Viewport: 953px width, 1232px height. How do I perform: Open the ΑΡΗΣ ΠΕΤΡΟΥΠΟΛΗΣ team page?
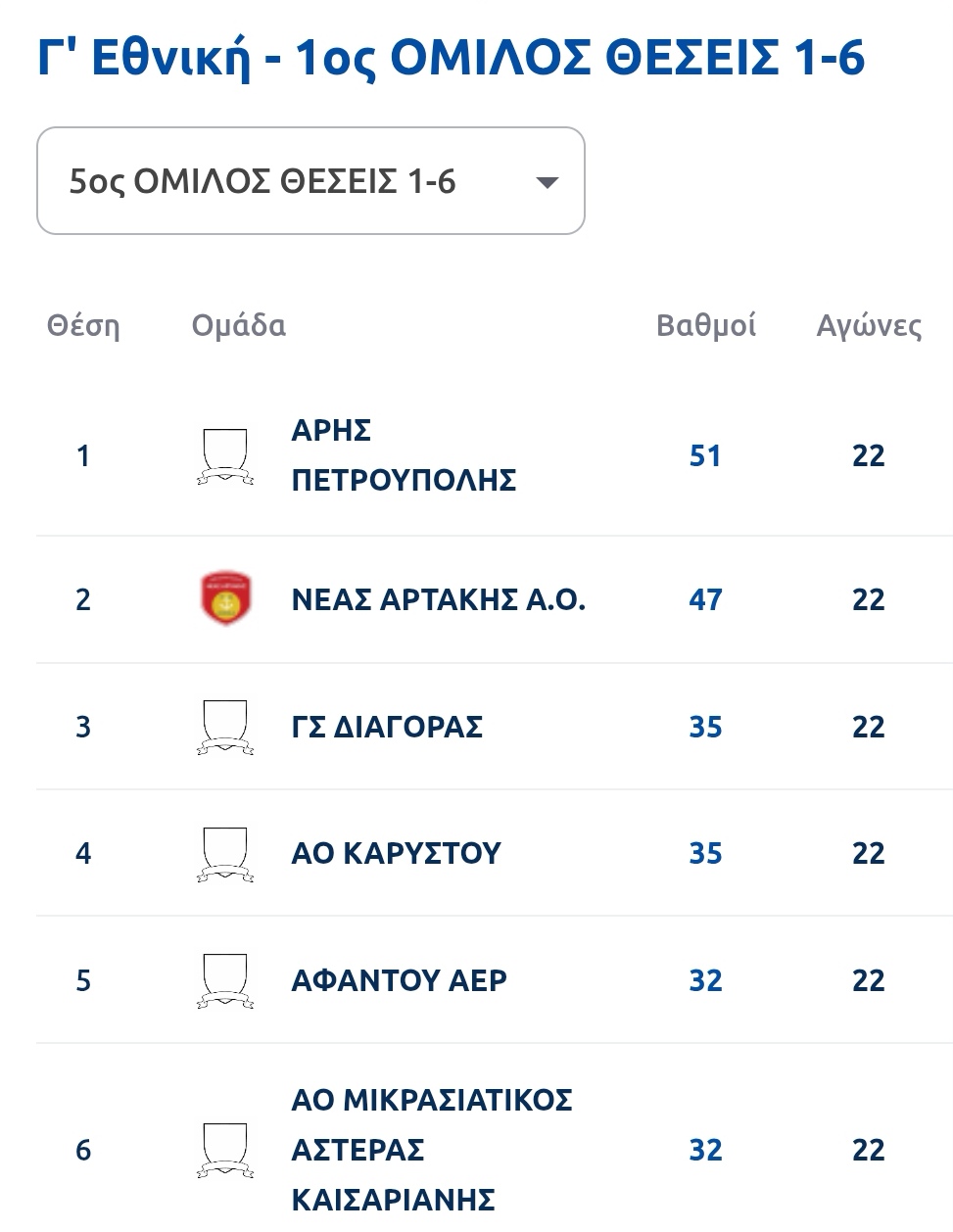point(404,455)
